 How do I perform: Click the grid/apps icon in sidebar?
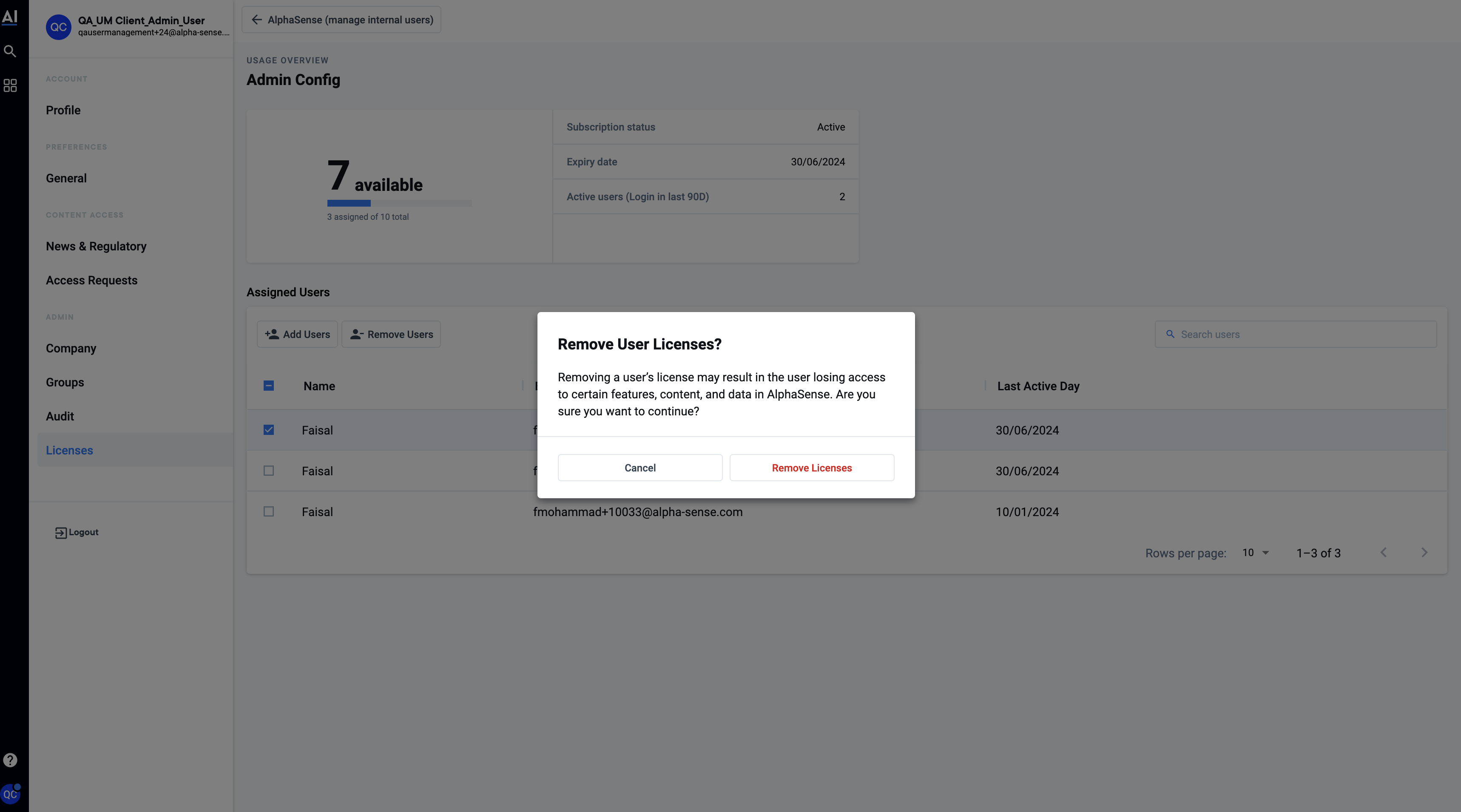click(10, 85)
